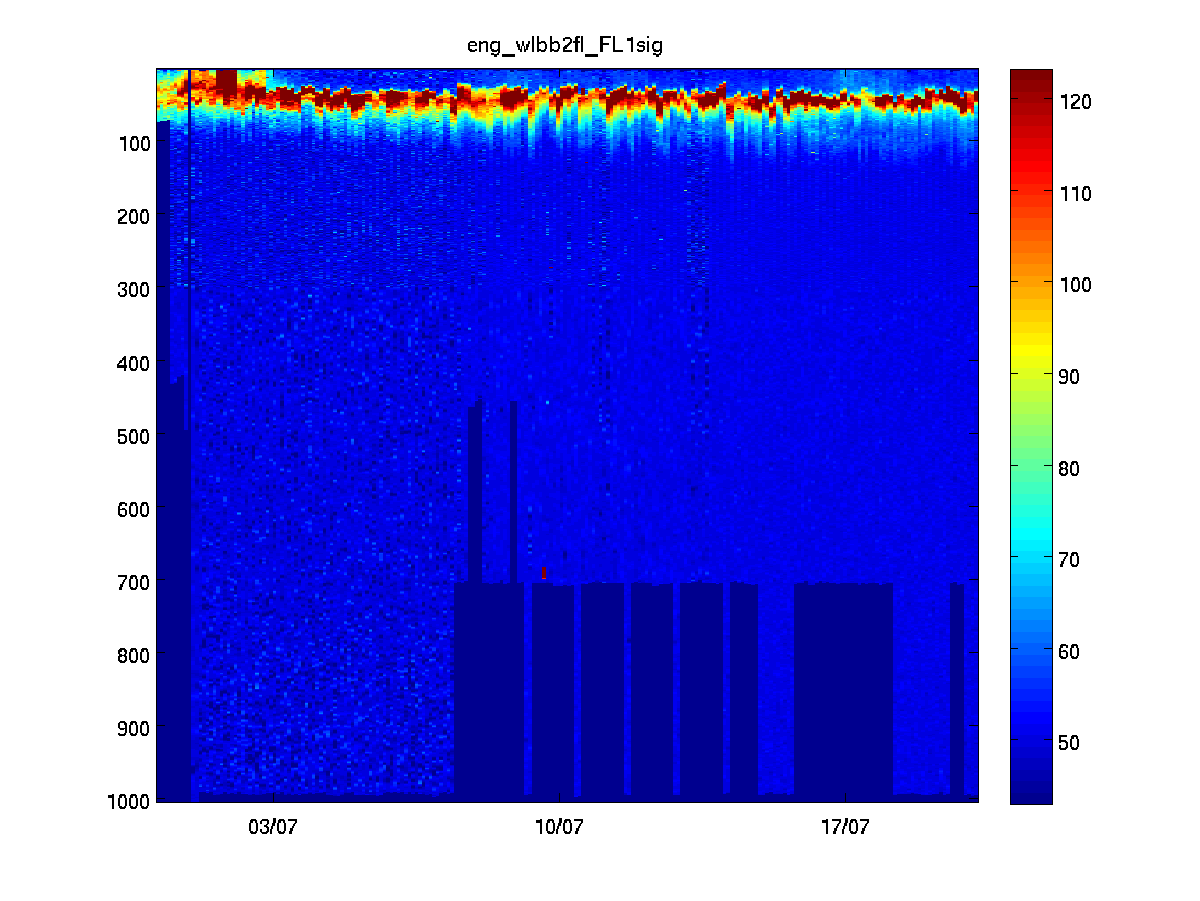Click the y-axis label 400
The width and height of the screenshot is (1200, 901).
pyautogui.click(x=135, y=362)
